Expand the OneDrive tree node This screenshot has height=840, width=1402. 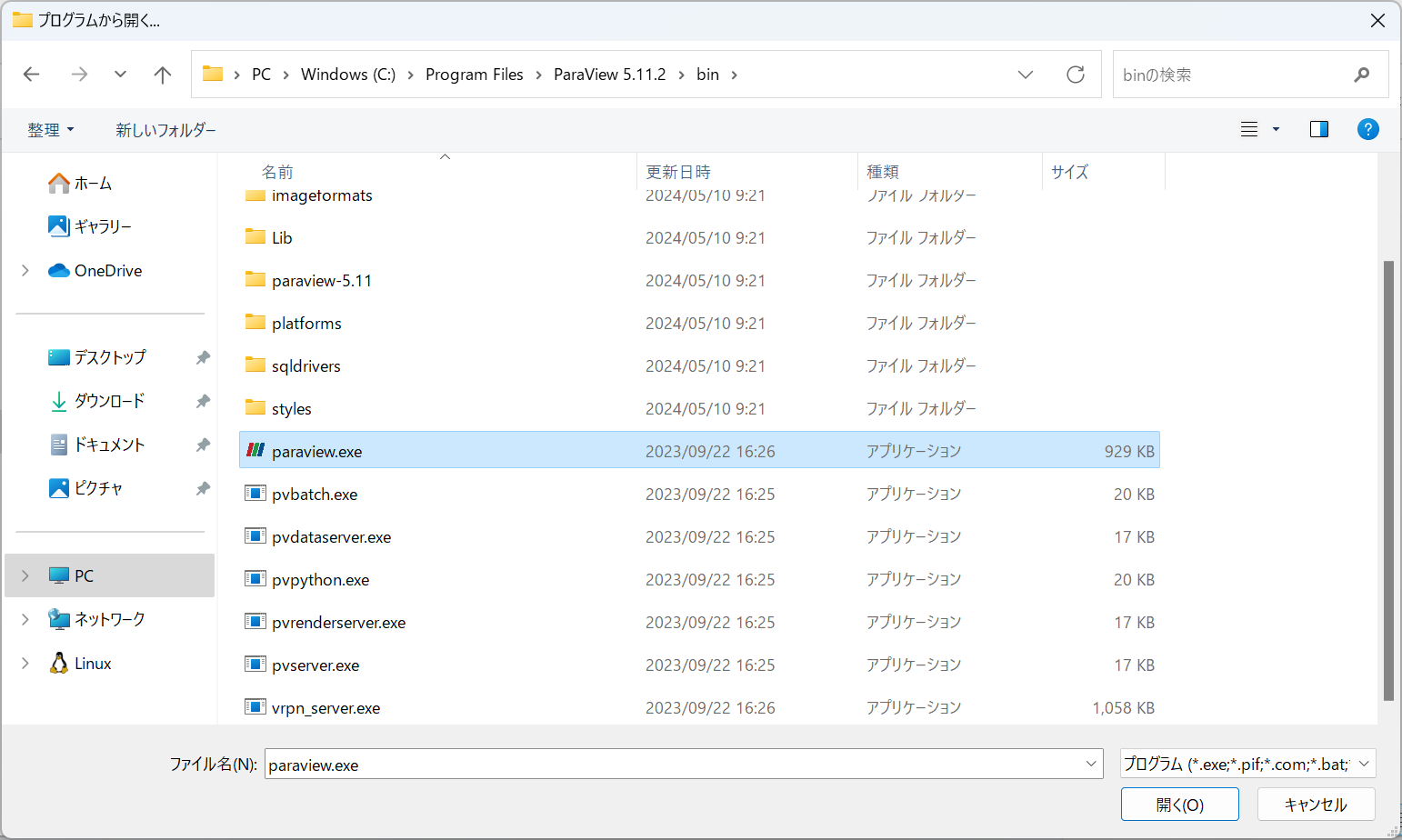click(x=25, y=271)
